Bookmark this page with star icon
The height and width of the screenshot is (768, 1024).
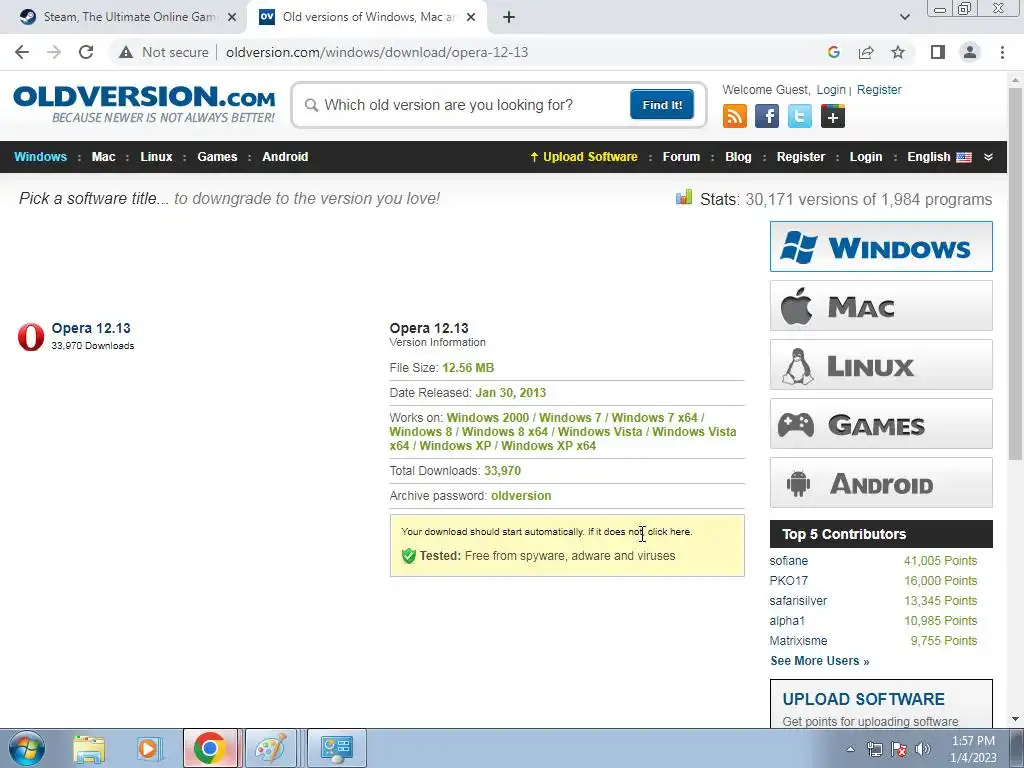pyautogui.click(x=898, y=52)
